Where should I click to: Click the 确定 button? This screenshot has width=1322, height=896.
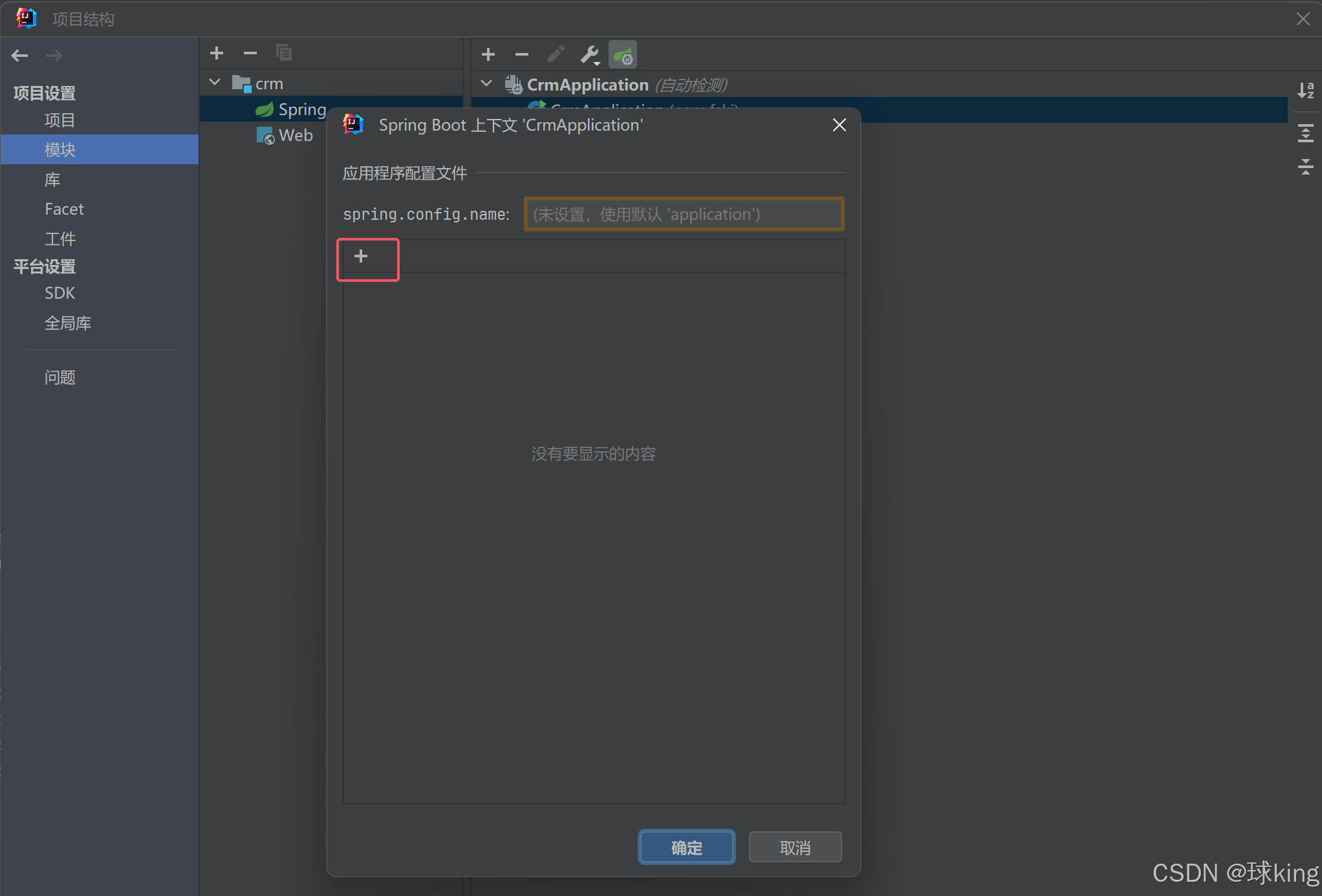686,847
